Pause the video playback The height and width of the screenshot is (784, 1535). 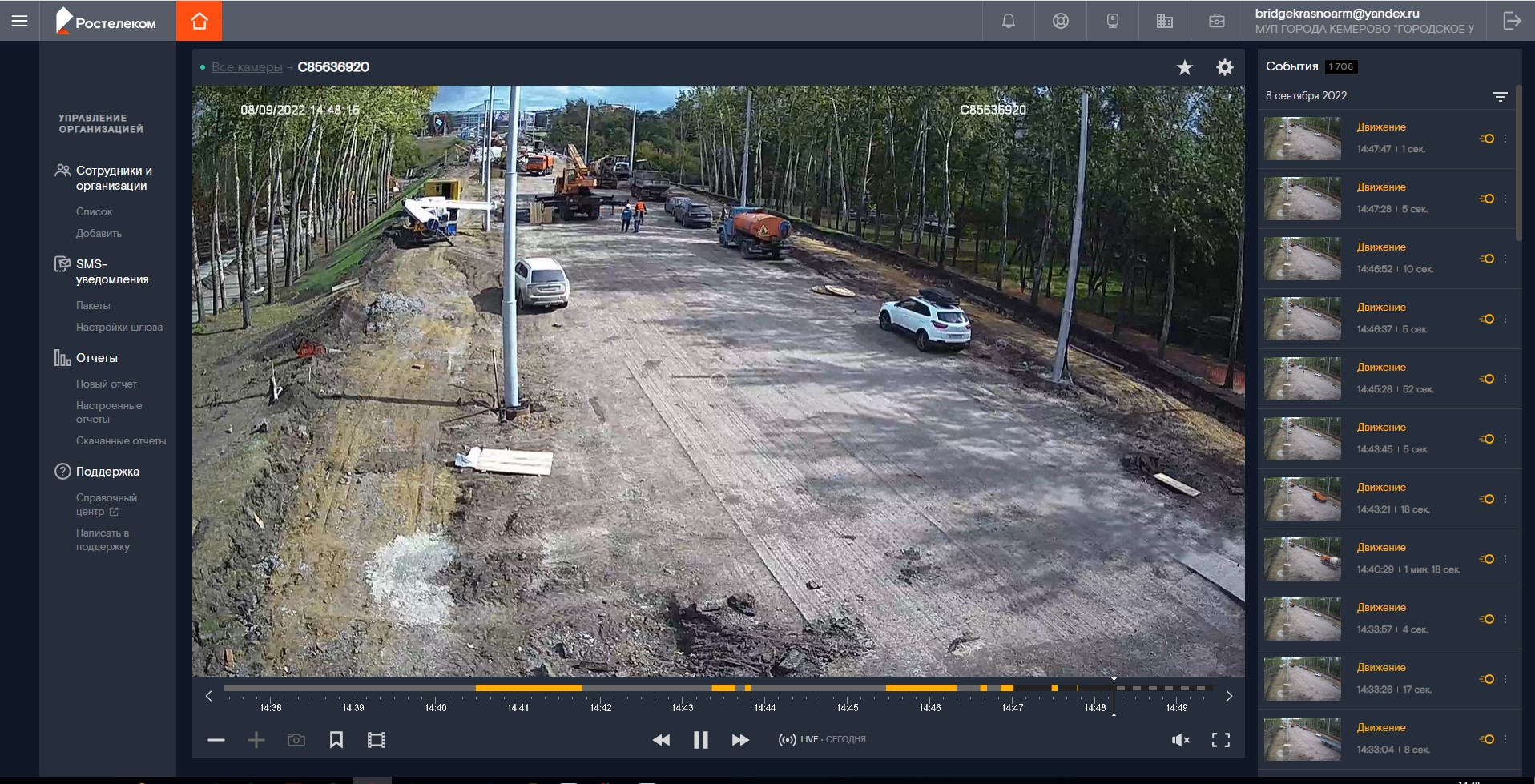(x=700, y=740)
